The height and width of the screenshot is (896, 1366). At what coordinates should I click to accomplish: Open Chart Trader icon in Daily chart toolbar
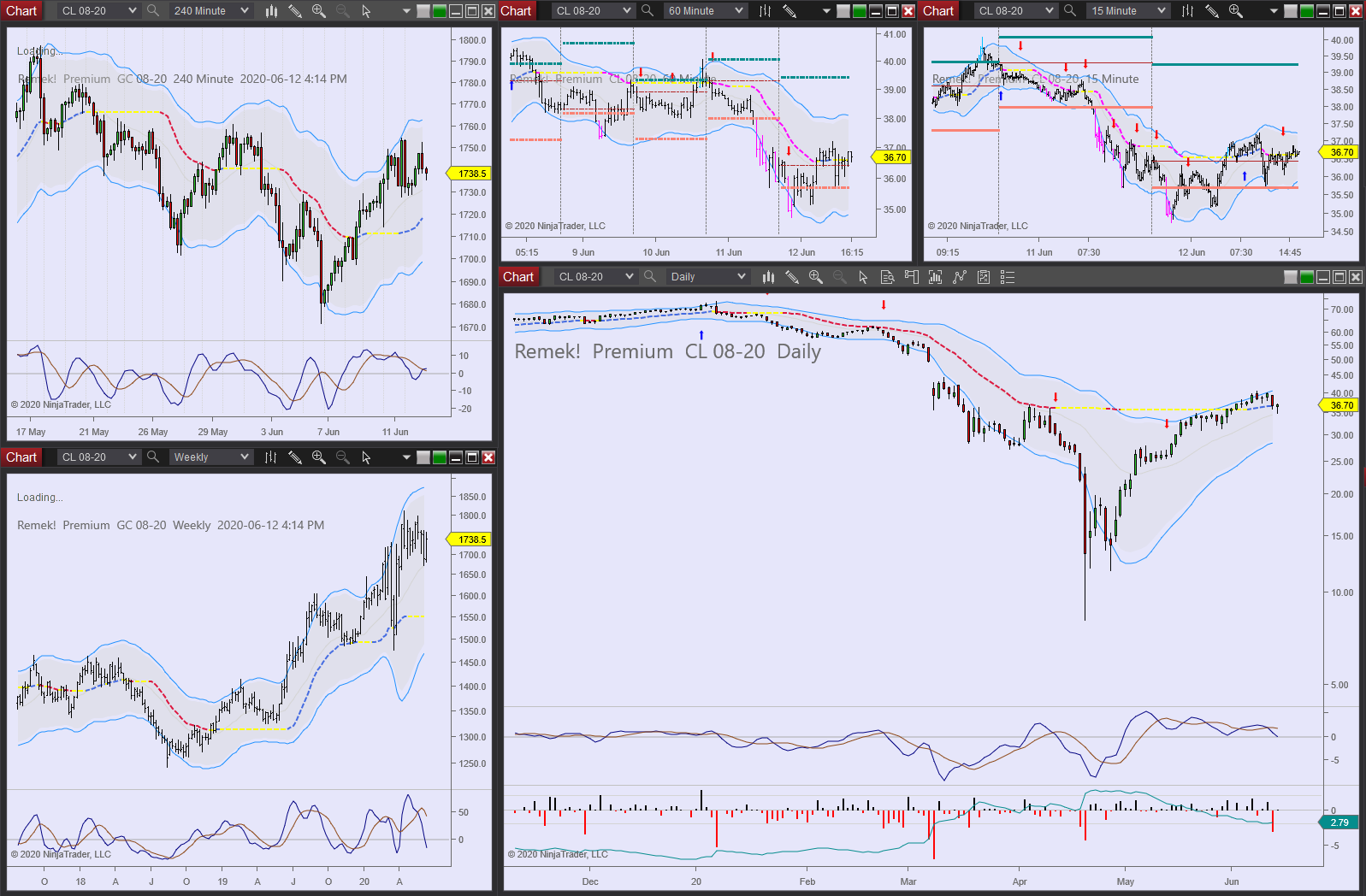[x=911, y=277]
